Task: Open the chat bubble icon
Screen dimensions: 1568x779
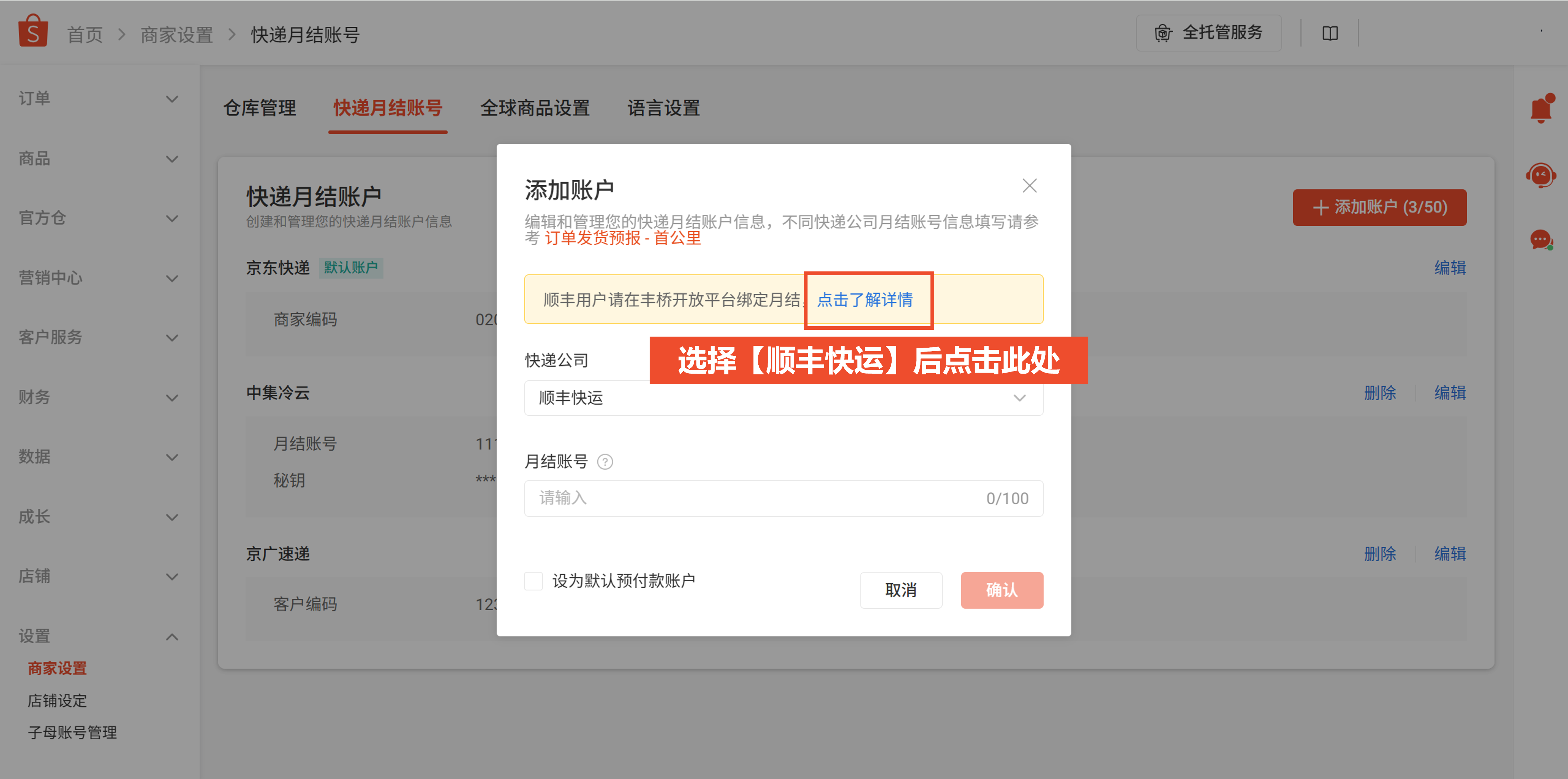Action: 1541,240
